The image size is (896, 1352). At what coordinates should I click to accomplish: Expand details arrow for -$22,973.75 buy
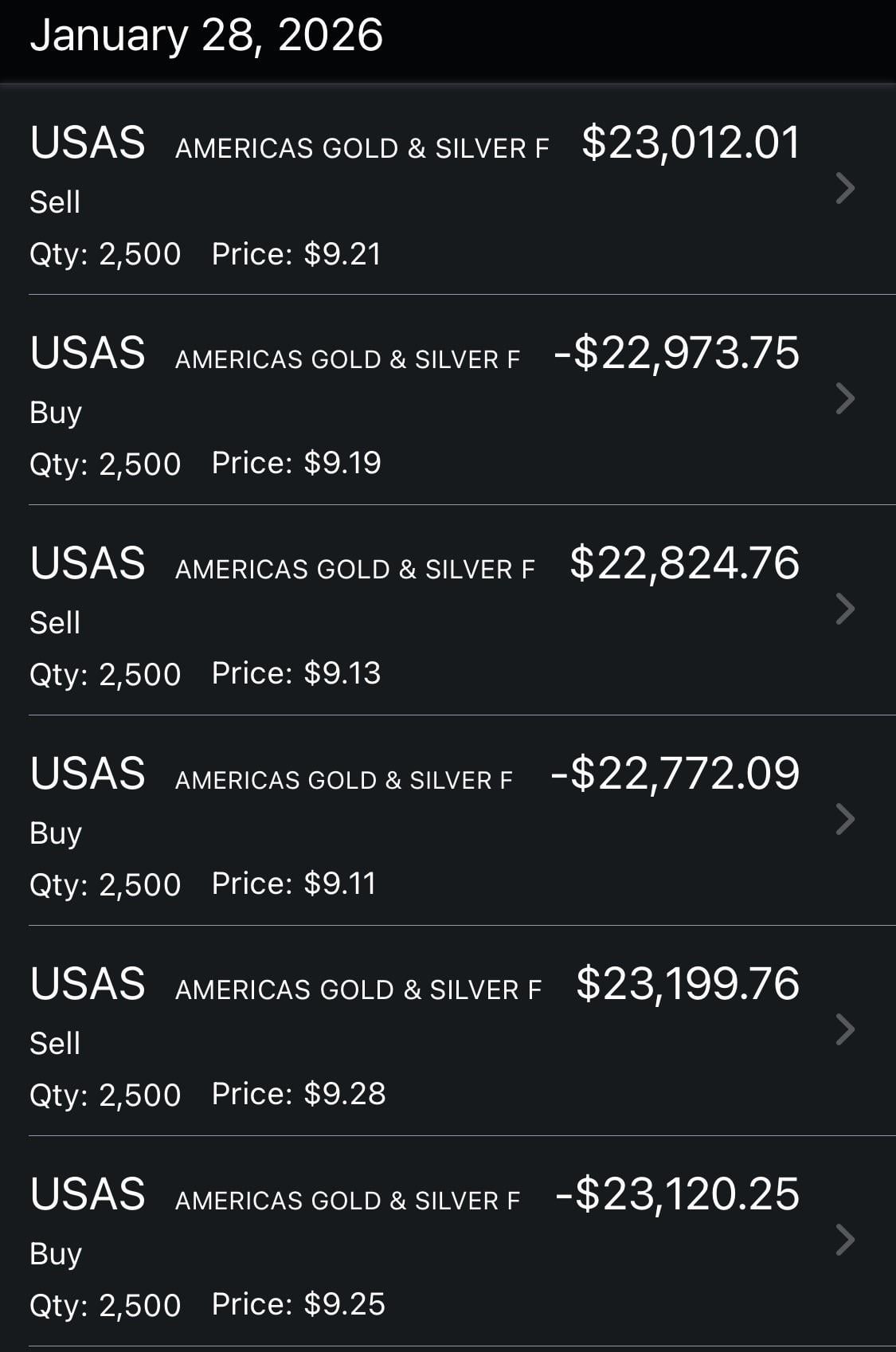pos(845,399)
